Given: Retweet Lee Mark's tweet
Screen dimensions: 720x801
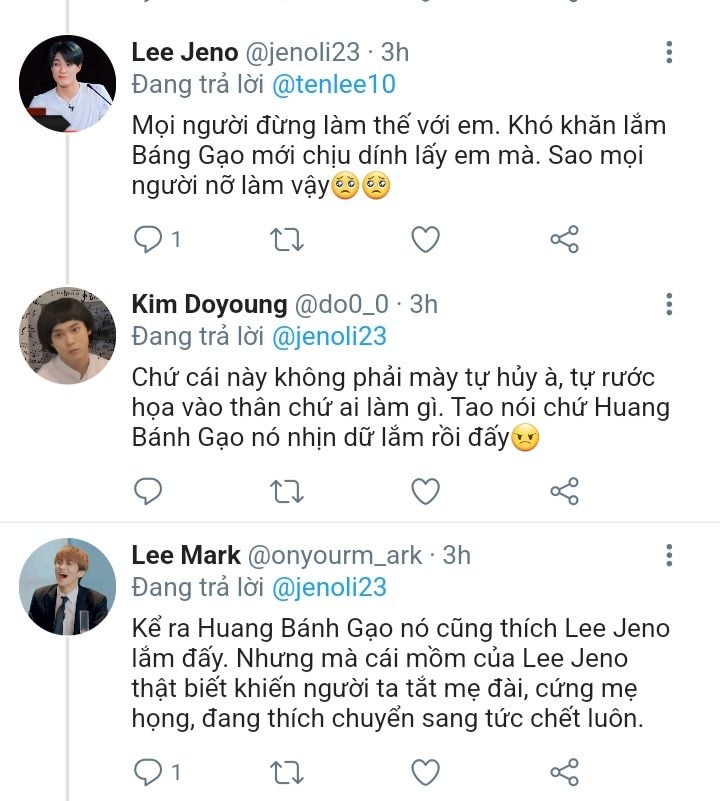Looking at the screenshot, I should pos(288,771).
